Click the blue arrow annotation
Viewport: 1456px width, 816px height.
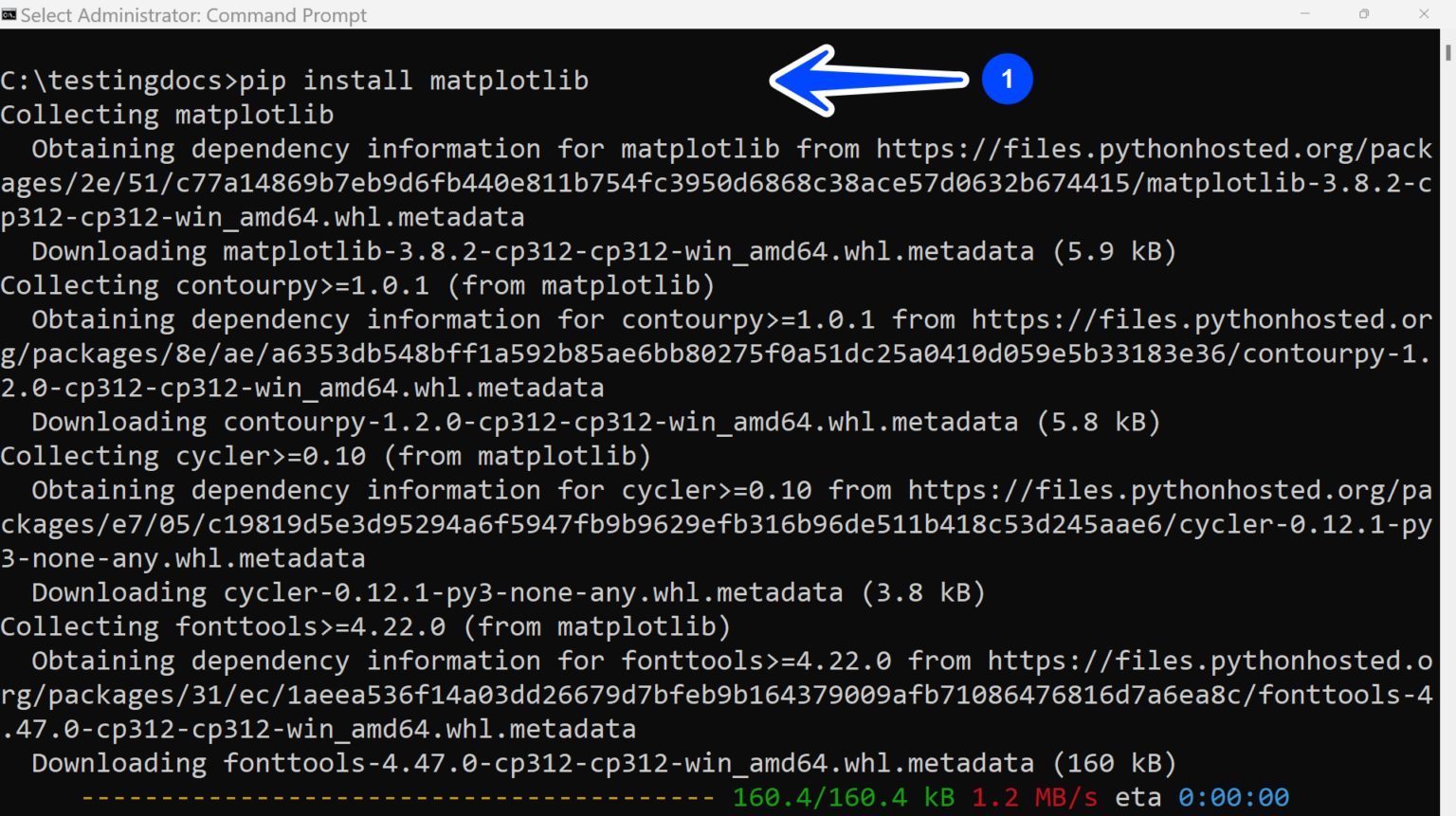[868, 81]
